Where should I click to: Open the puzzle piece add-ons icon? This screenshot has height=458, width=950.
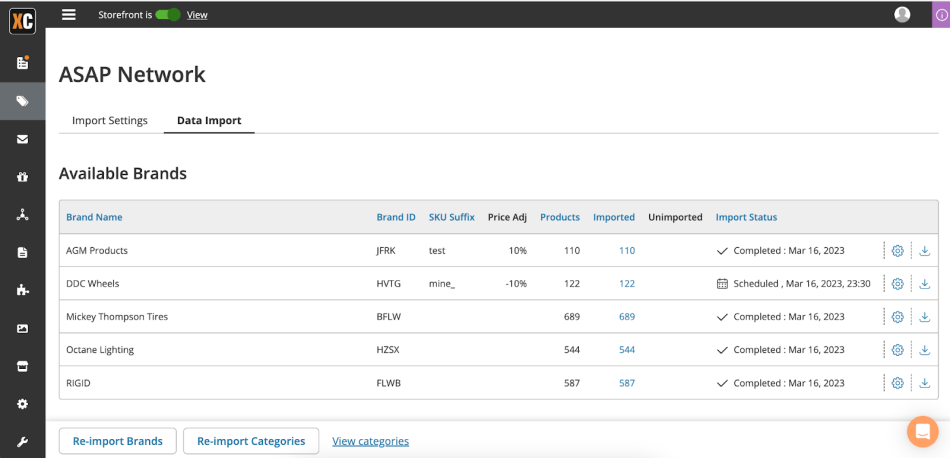(x=22, y=290)
